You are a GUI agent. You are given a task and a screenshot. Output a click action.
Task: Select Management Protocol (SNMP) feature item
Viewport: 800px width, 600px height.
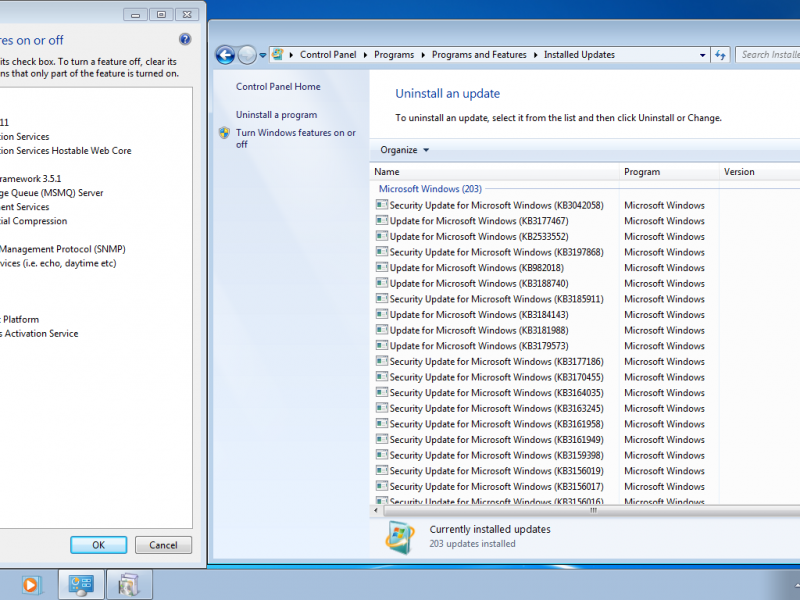(62, 249)
